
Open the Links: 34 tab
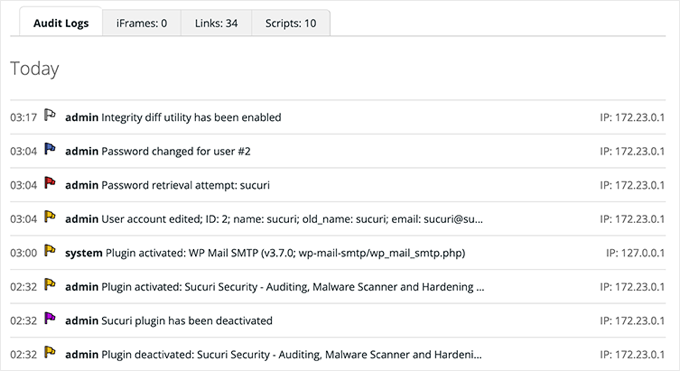pyautogui.click(x=216, y=23)
